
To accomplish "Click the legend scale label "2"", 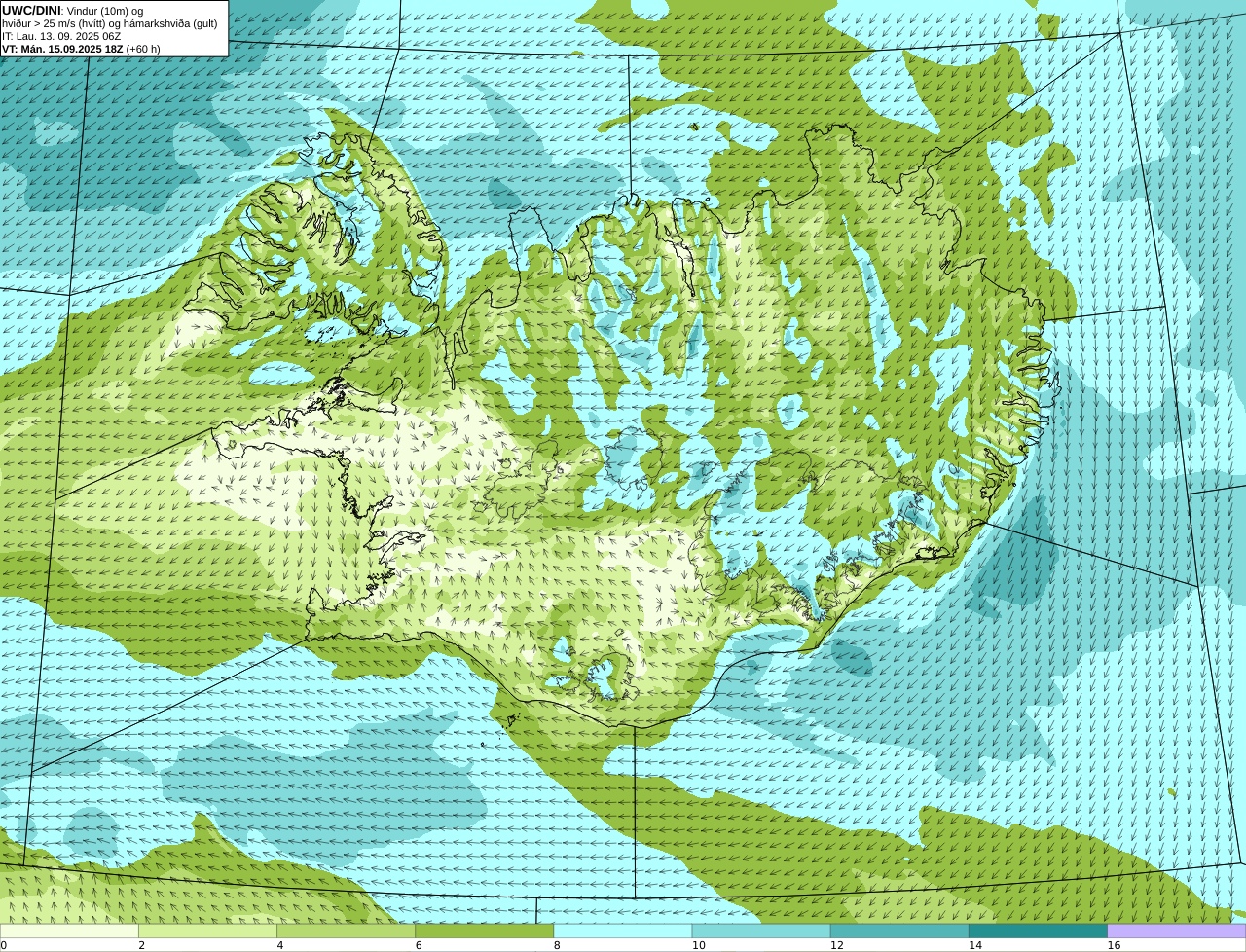I will pyautogui.click(x=141, y=945).
